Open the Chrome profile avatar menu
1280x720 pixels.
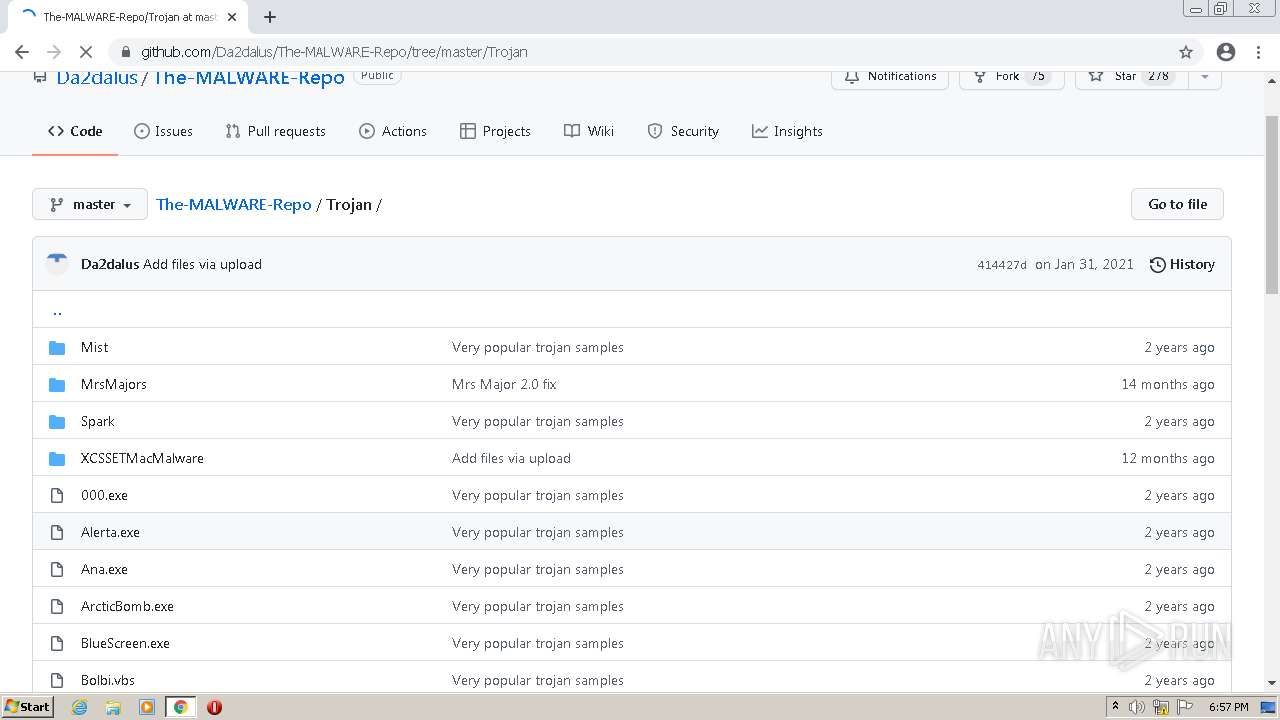[1226, 52]
